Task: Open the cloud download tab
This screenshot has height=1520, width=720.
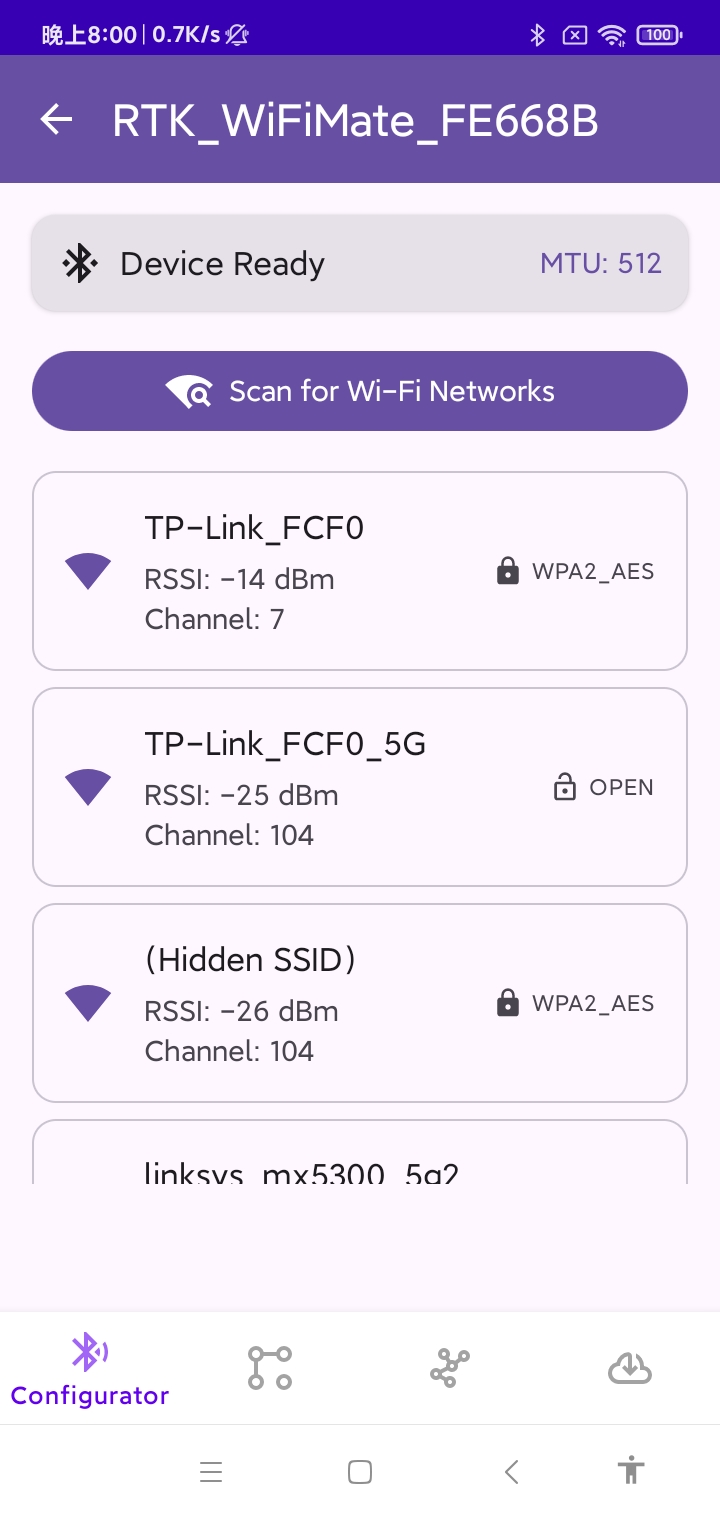Action: point(630,1368)
